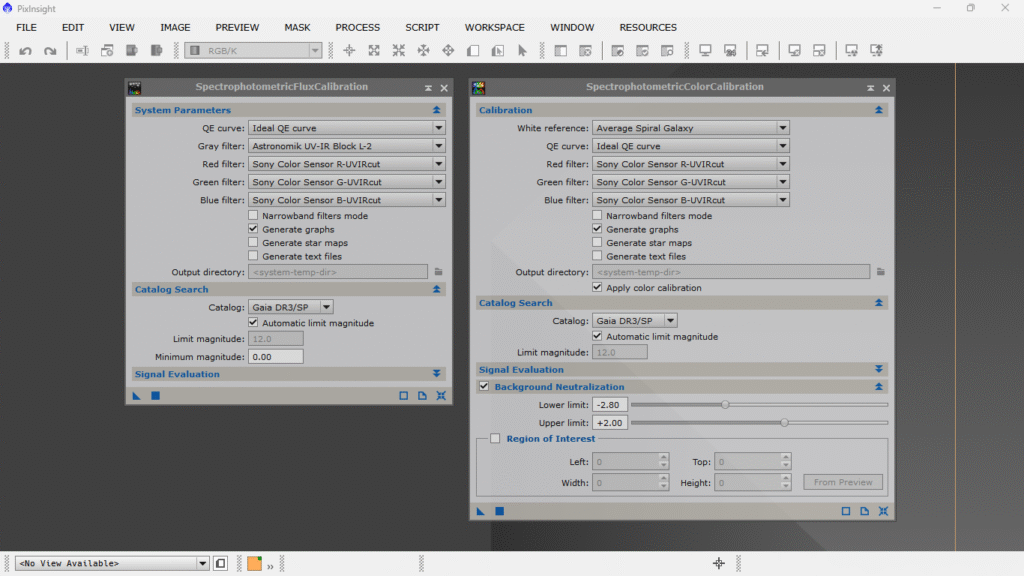Check Generate star maps in FluxCalibration

point(253,243)
